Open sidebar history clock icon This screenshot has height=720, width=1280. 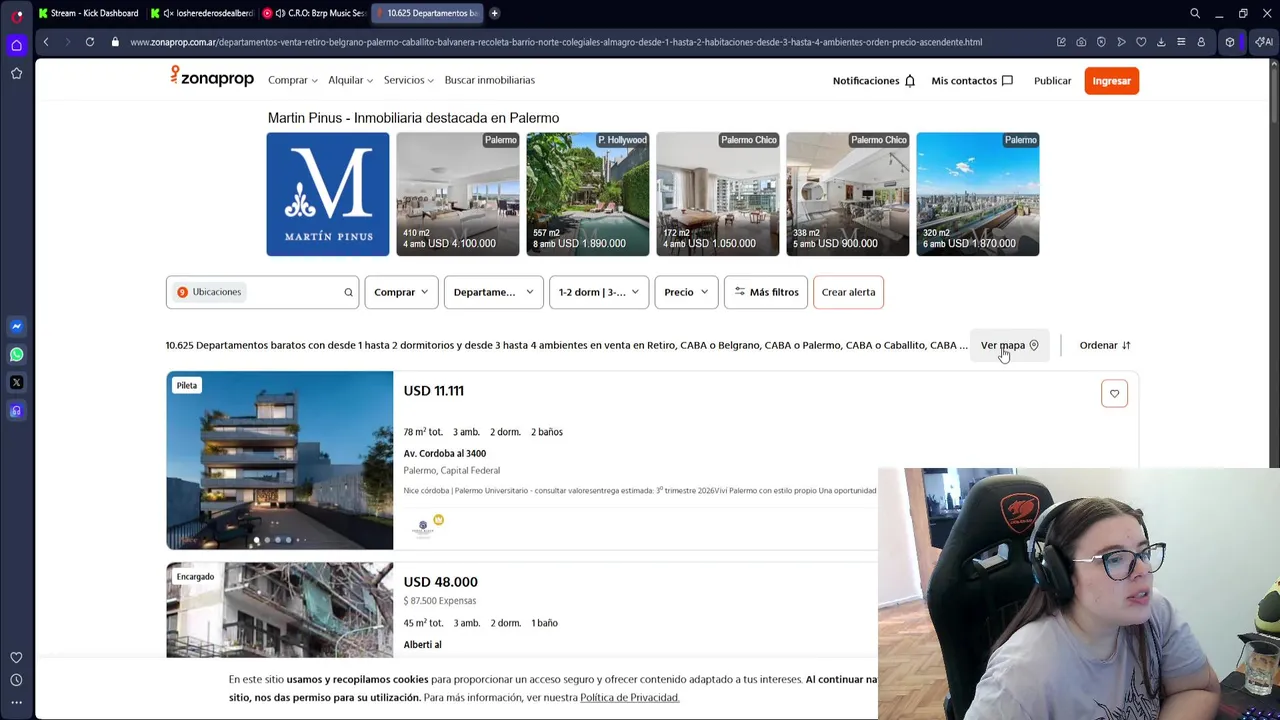[x=16, y=680]
